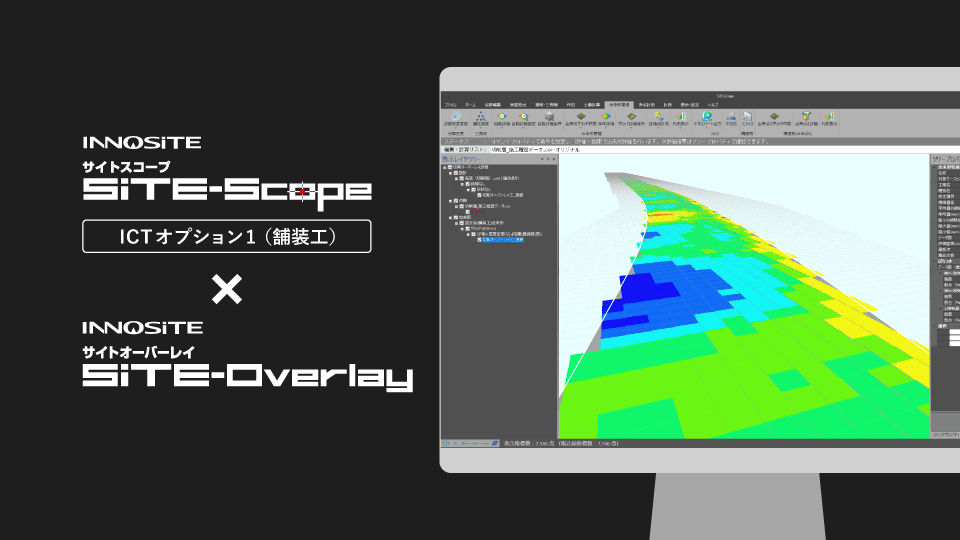The height and width of the screenshot is (540, 960).
Task: Click the テキスト出力 globe export icon
Action: click(x=708, y=118)
